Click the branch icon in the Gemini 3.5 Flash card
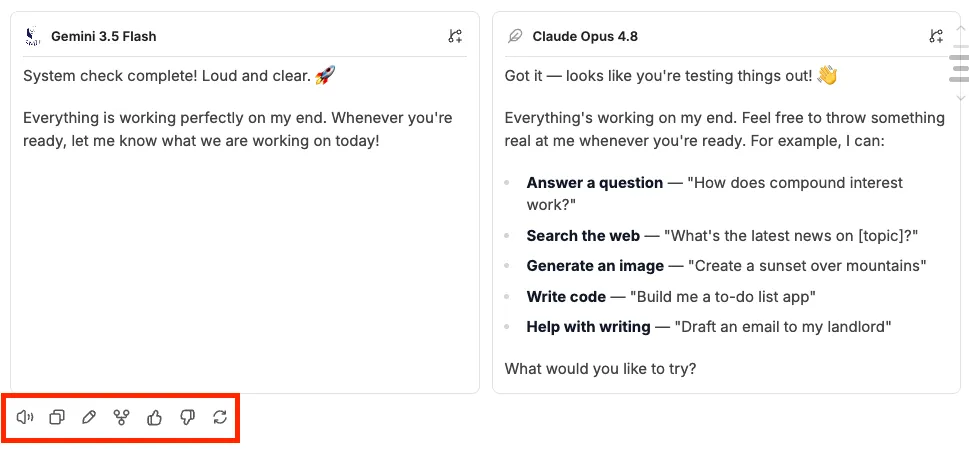The height and width of the screenshot is (449, 969). (455, 36)
